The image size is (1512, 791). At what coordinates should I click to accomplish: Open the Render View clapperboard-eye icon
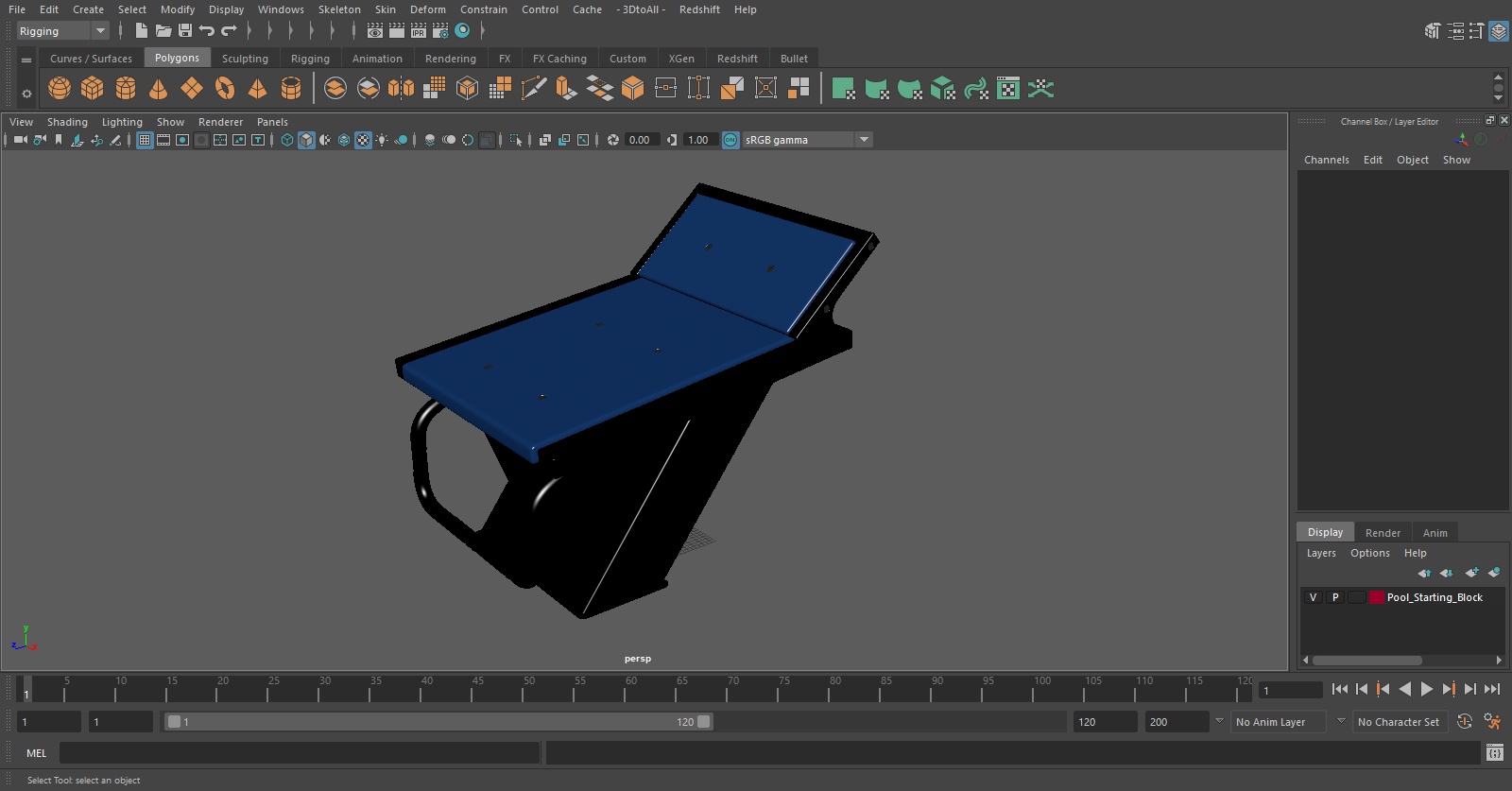[x=375, y=31]
